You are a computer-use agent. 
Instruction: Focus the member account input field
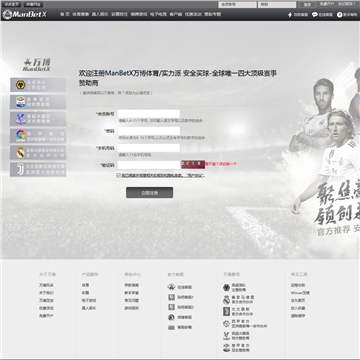149,114
